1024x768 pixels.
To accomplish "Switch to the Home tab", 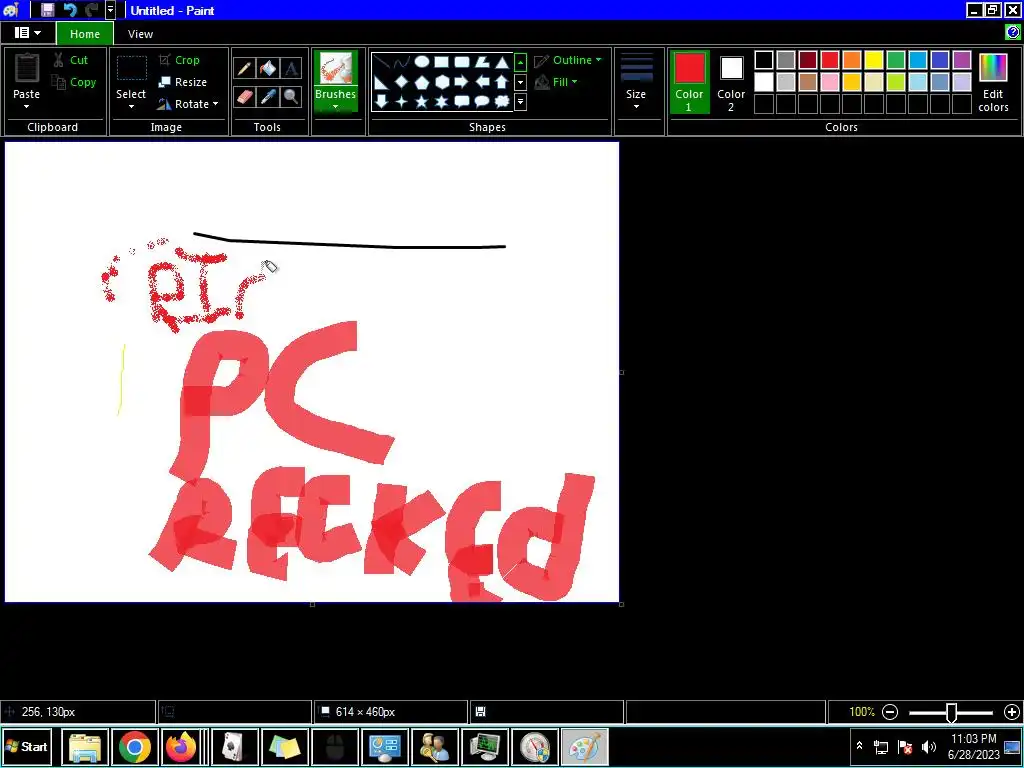I will pyautogui.click(x=85, y=34).
